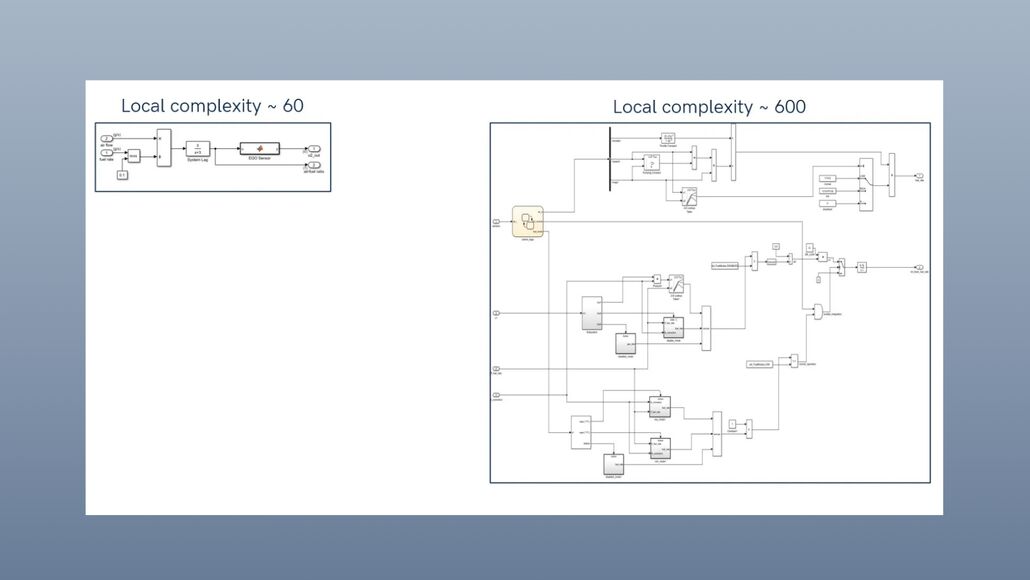The height and width of the screenshot is (580, 1030).
Task: Click the air-fuel ratio outport block
Action: [315, 164]
